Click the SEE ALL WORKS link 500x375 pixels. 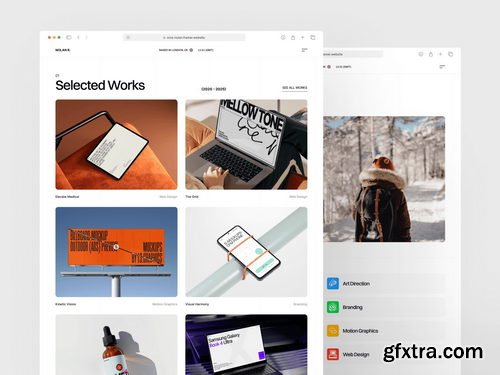tap(295, 88)
